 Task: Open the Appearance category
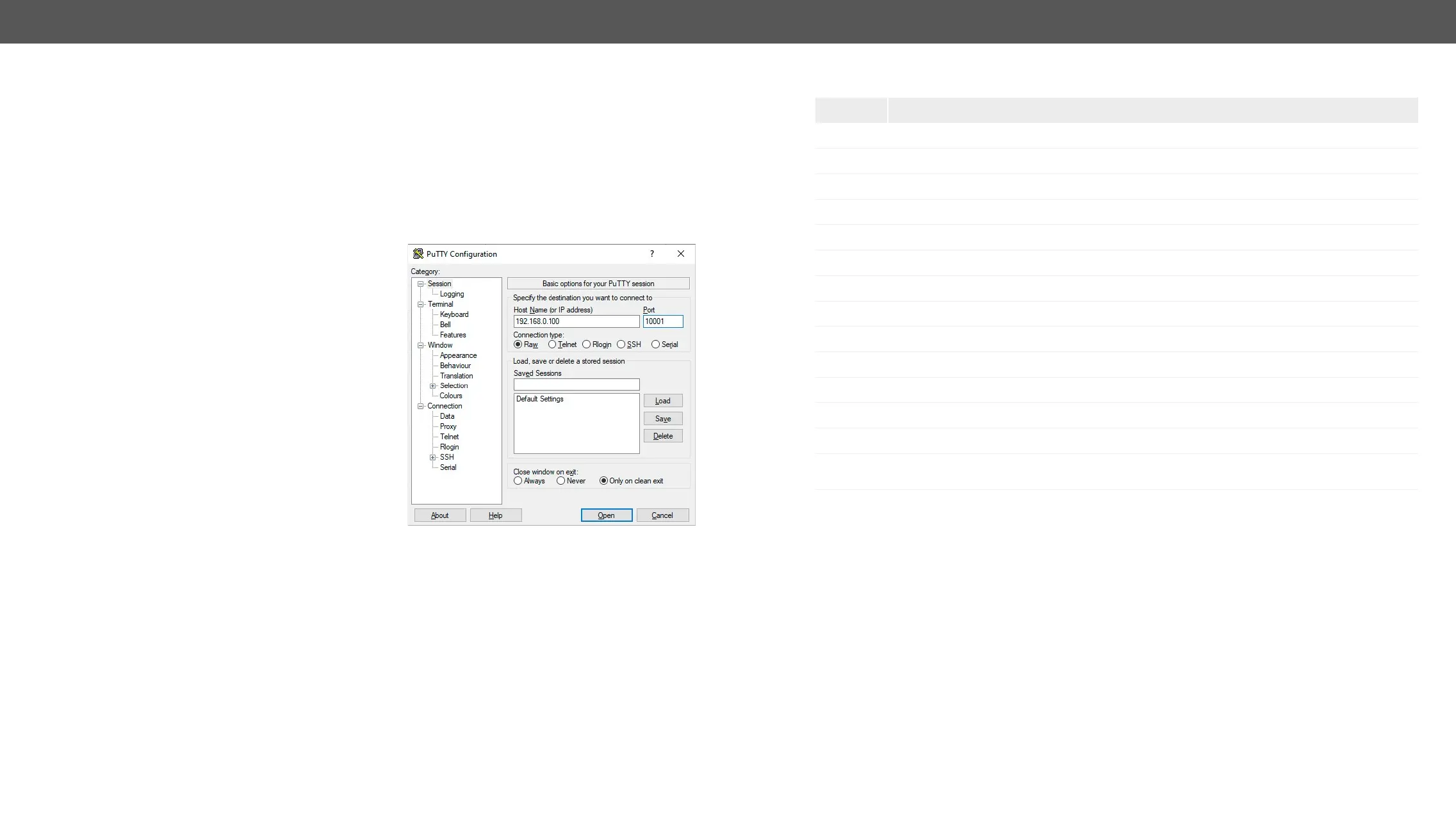pyautogui.click(x=458, y=355)
